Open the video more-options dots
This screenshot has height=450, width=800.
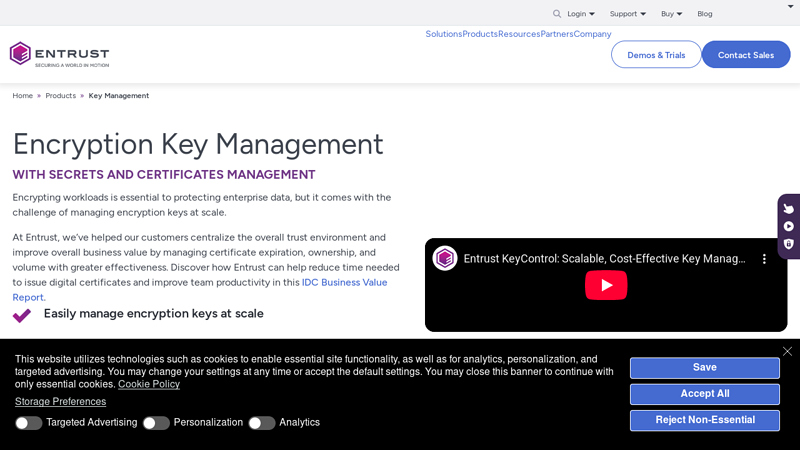(764, 259)
